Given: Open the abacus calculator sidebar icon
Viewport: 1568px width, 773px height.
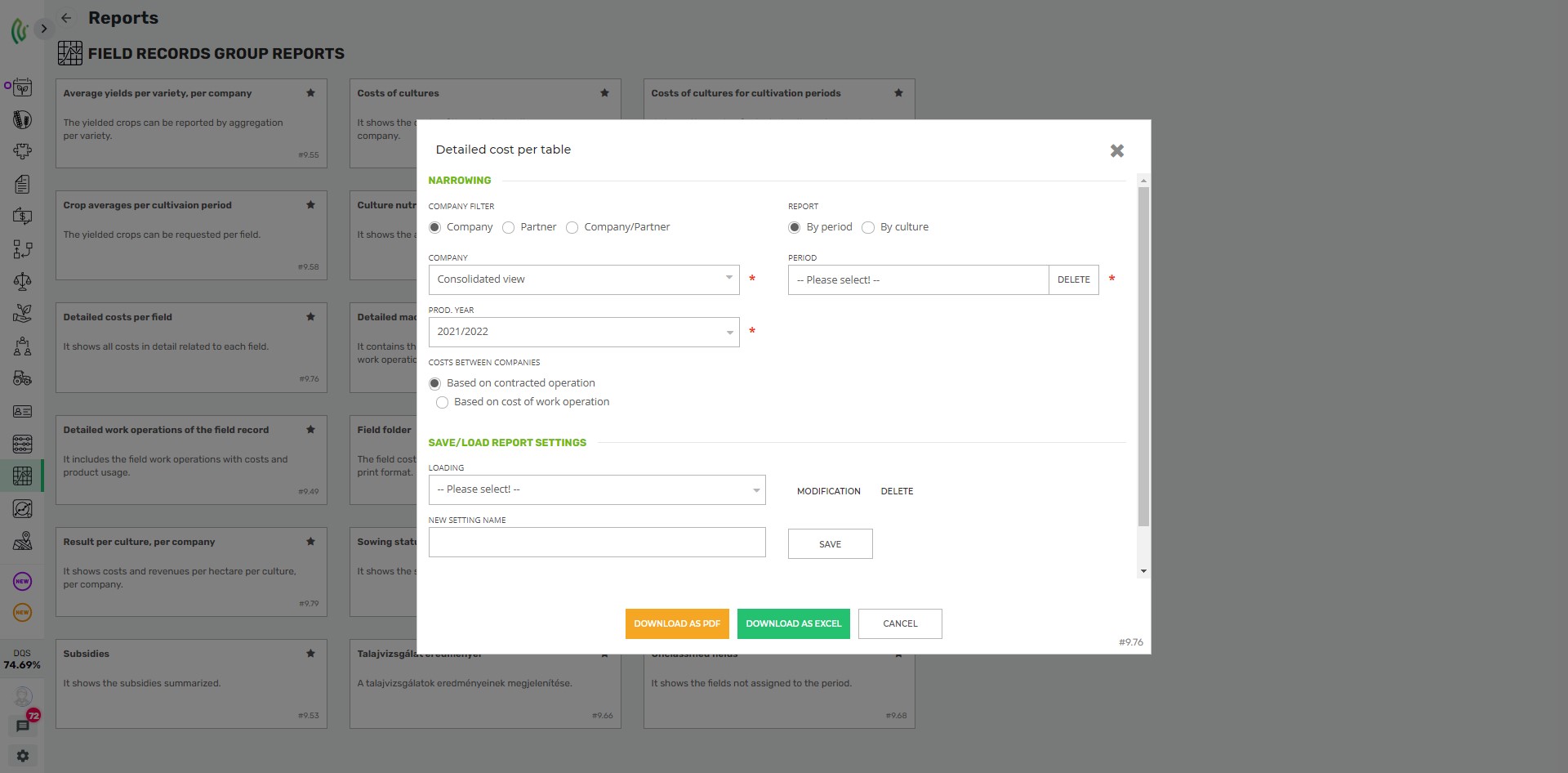Looking at the screenshot, I should [x=22, y=444].
